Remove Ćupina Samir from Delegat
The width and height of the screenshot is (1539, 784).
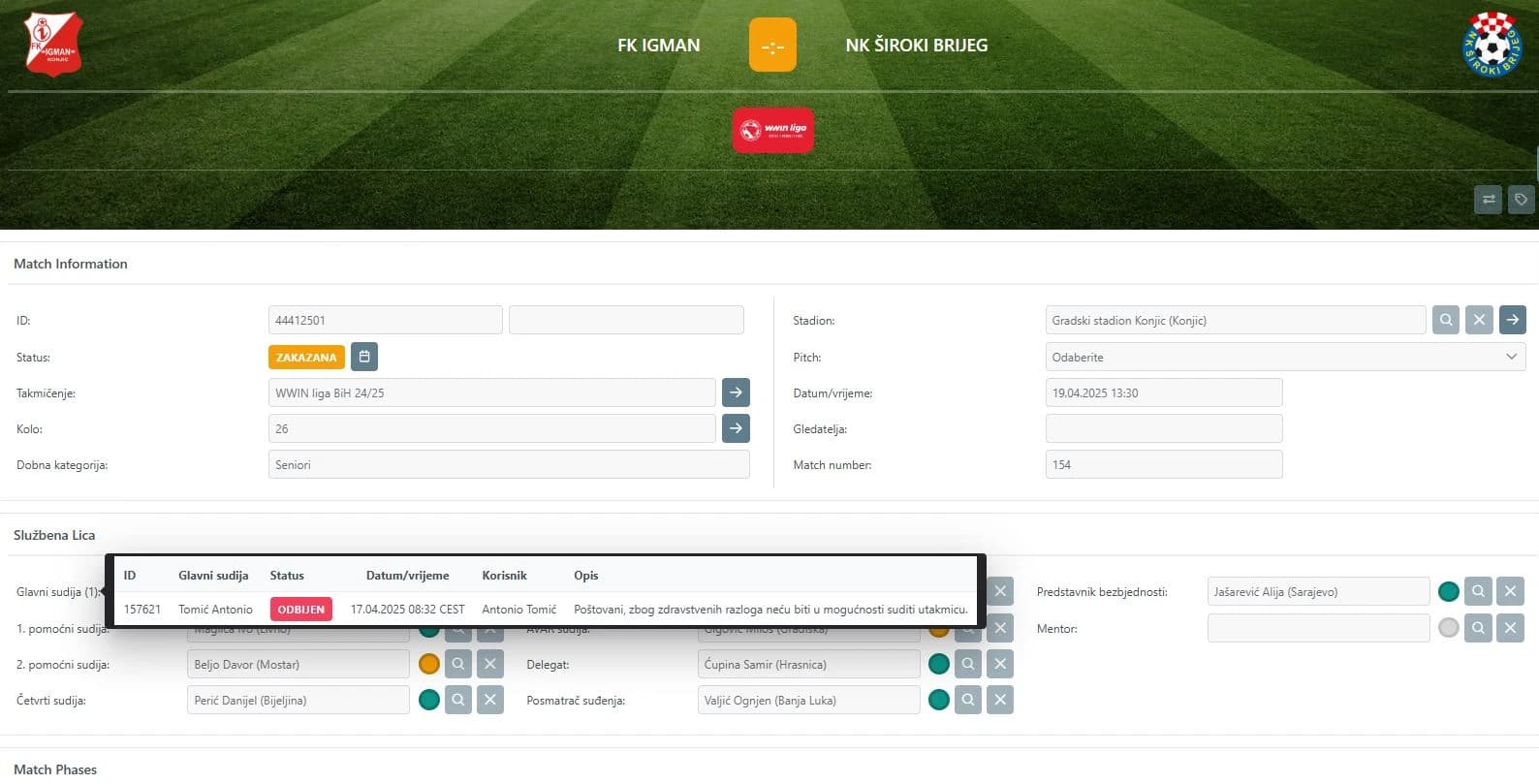click(x=1000, y=664)
